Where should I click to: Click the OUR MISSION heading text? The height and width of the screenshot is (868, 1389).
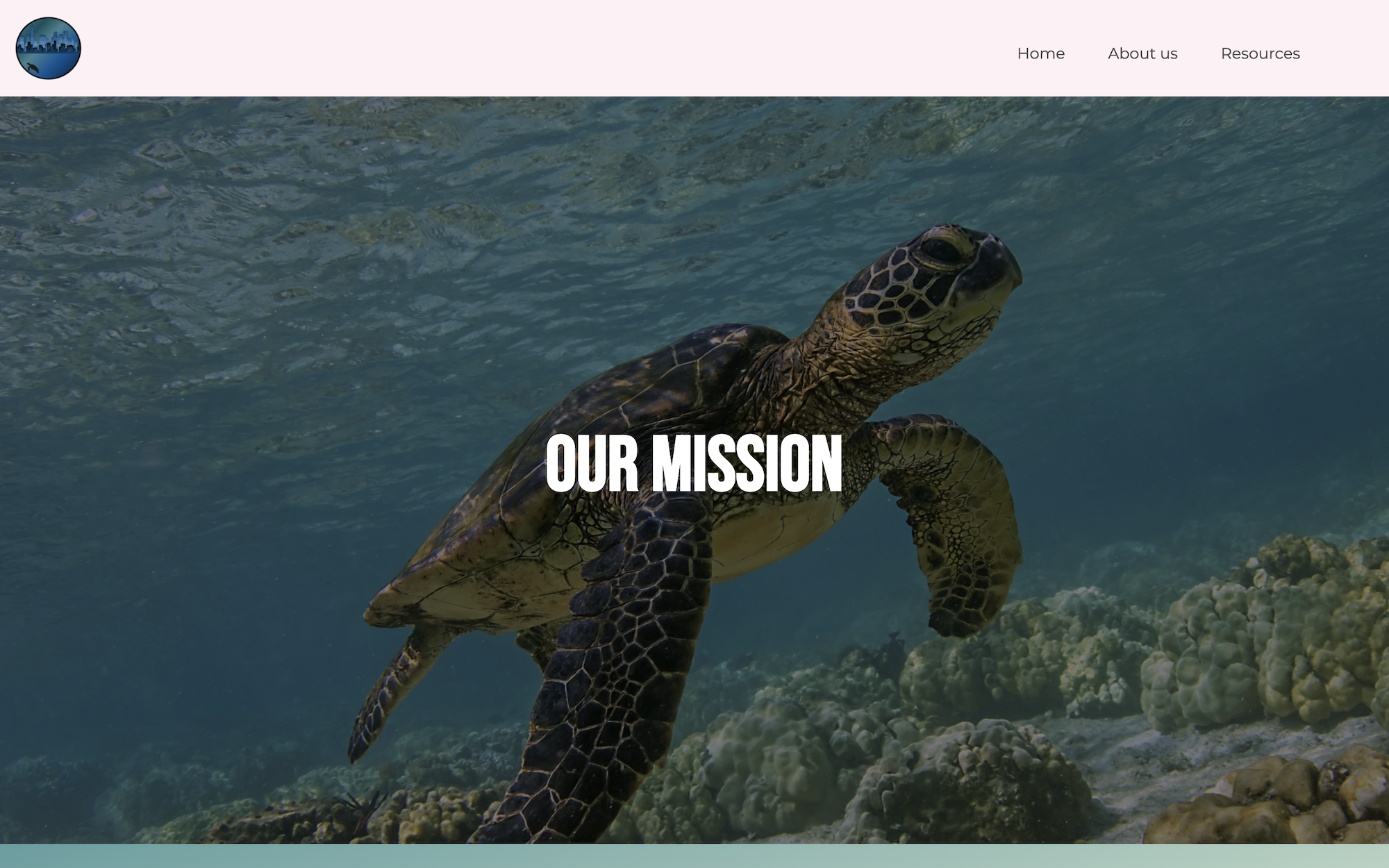tap(694, 463)
